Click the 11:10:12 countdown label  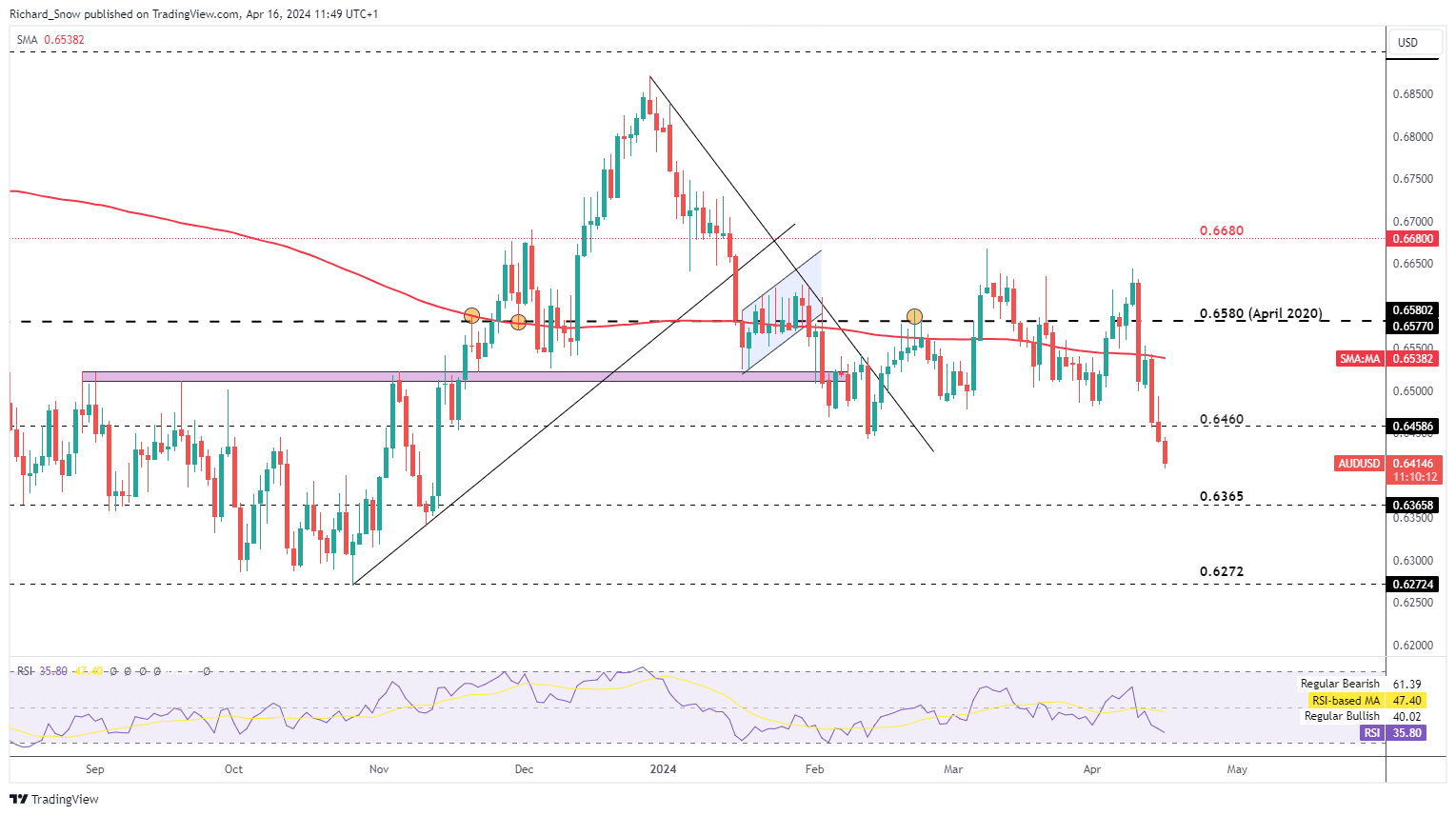tap(1414, 477)
